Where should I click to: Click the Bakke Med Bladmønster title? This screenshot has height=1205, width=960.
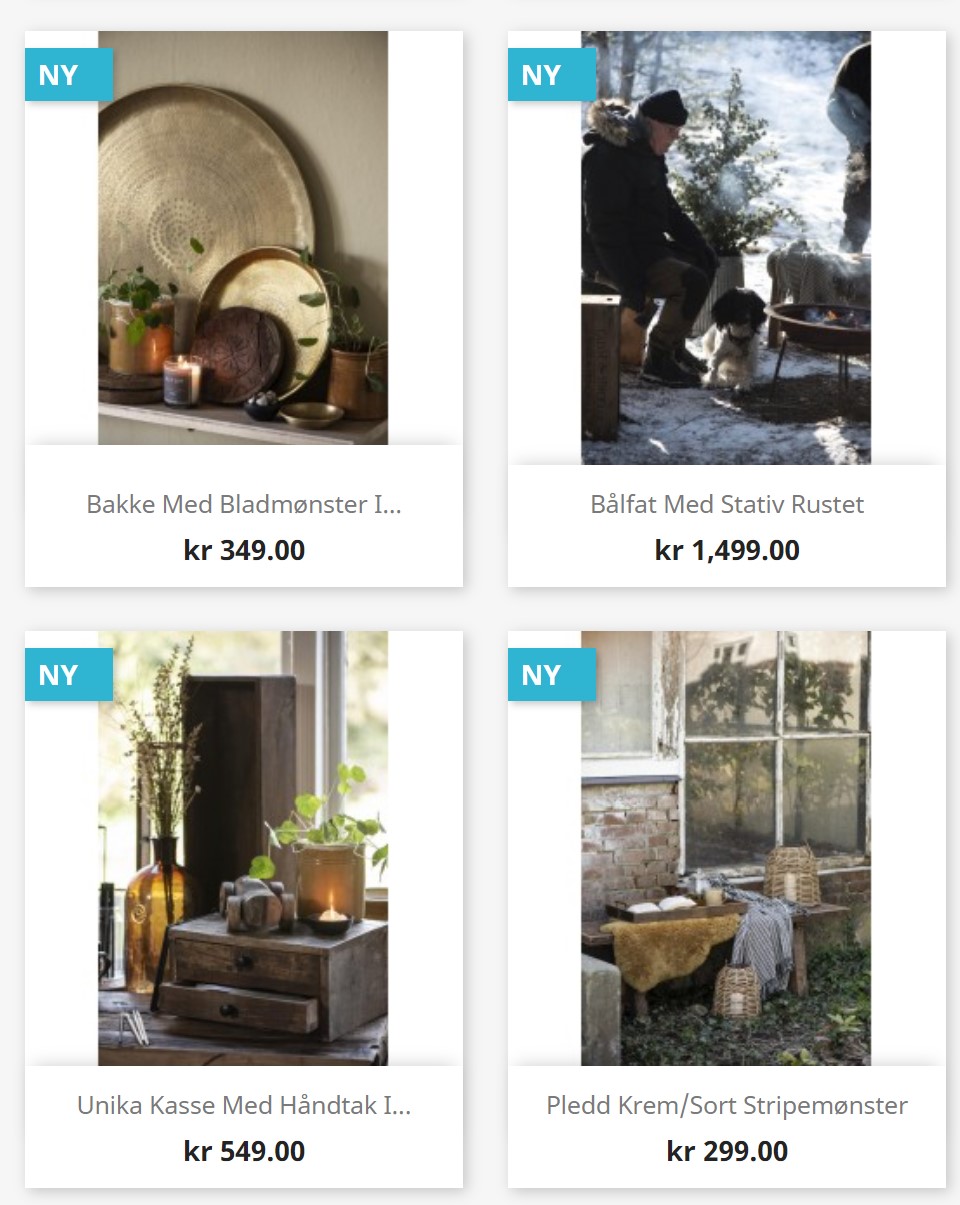(243, 504)
